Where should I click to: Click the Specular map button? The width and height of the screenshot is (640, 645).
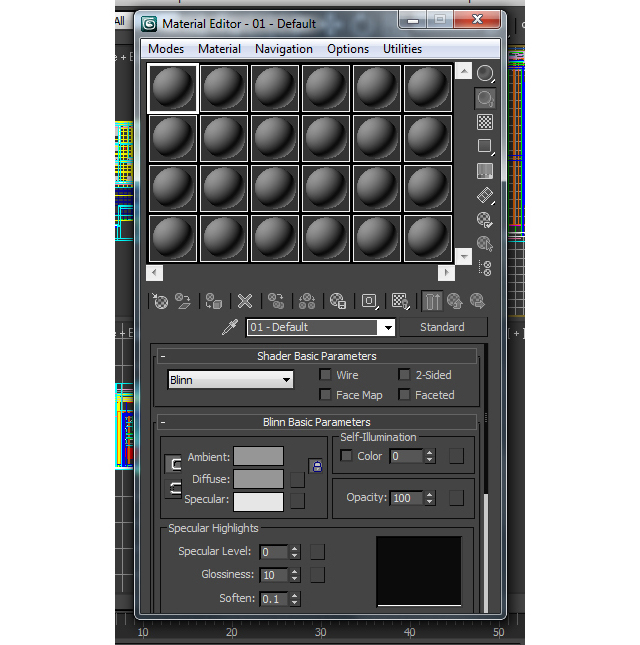297,501
